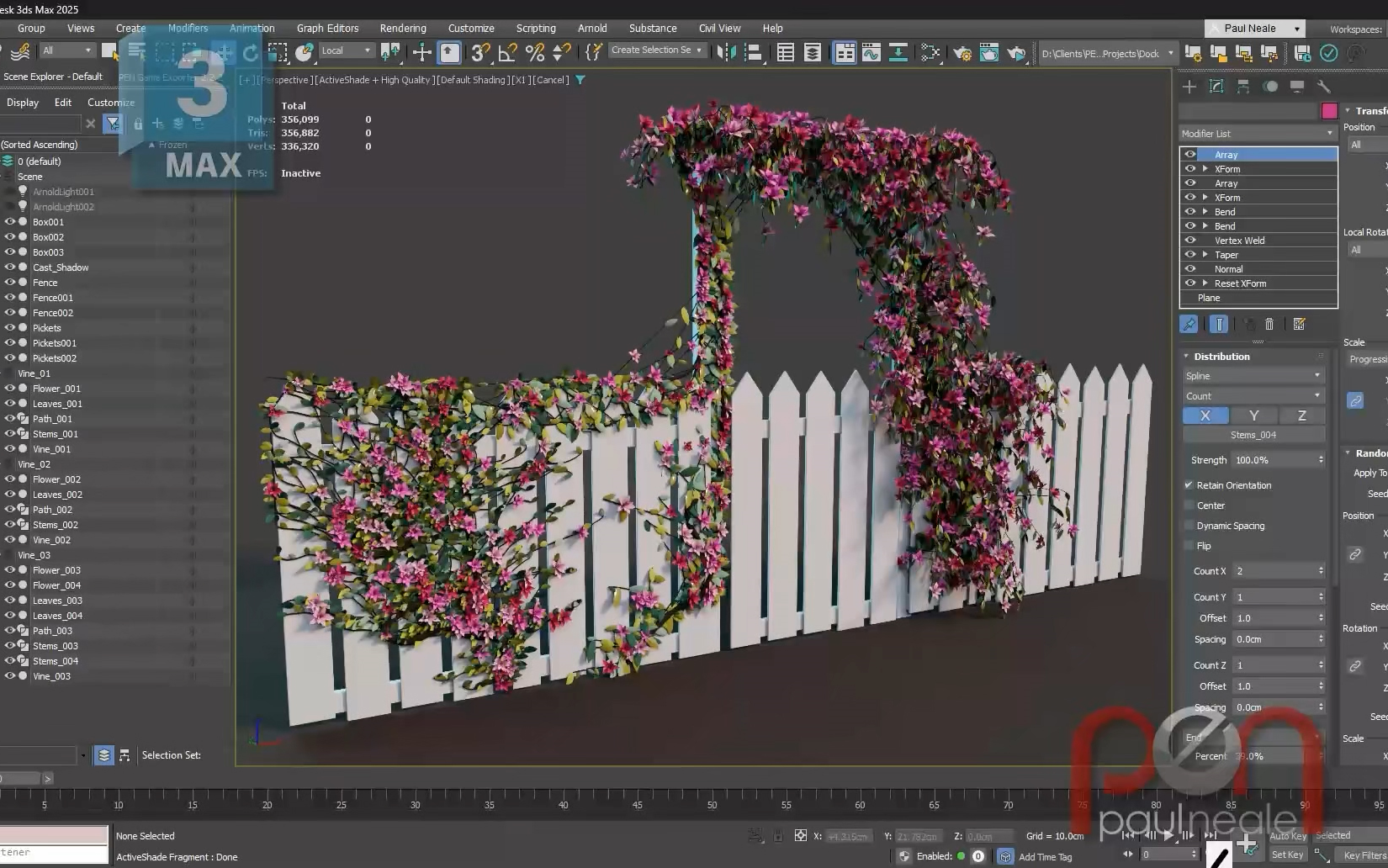Open Edit Named Selection Sets
The width and height of the screenshot is (1388, 868).
click(593, 52)
